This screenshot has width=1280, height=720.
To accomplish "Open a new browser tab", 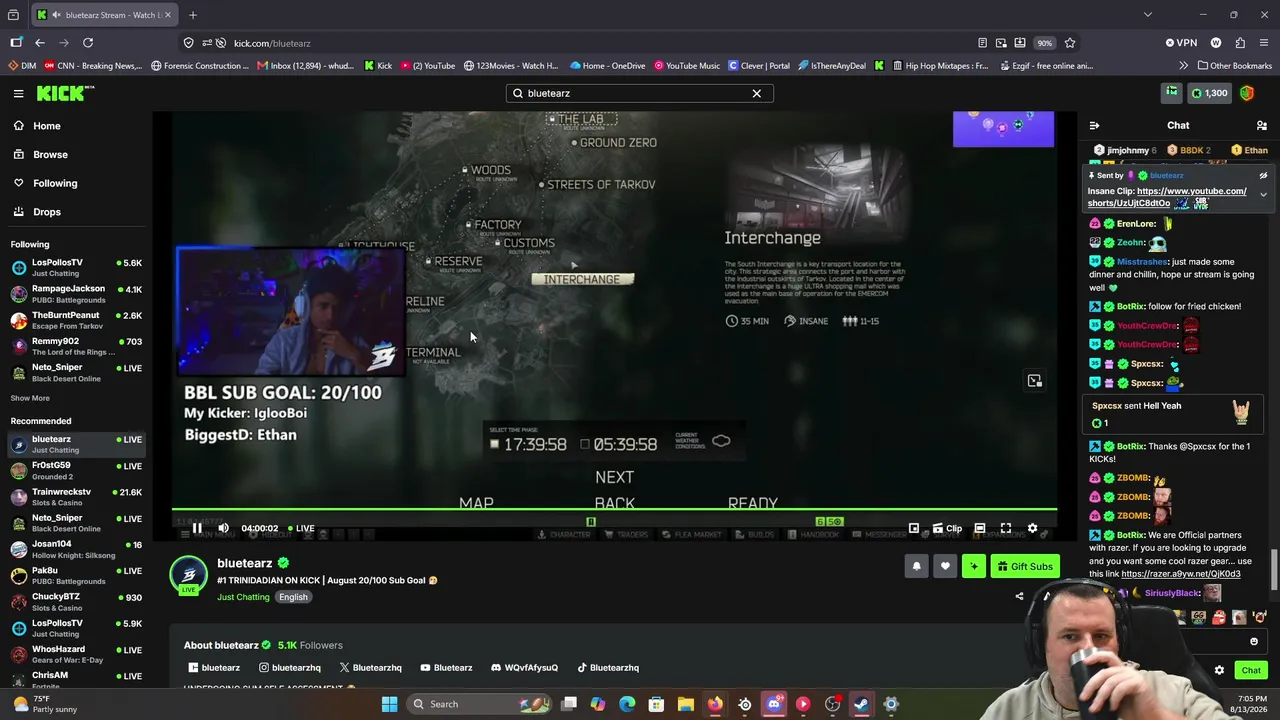I will [193, 15].
